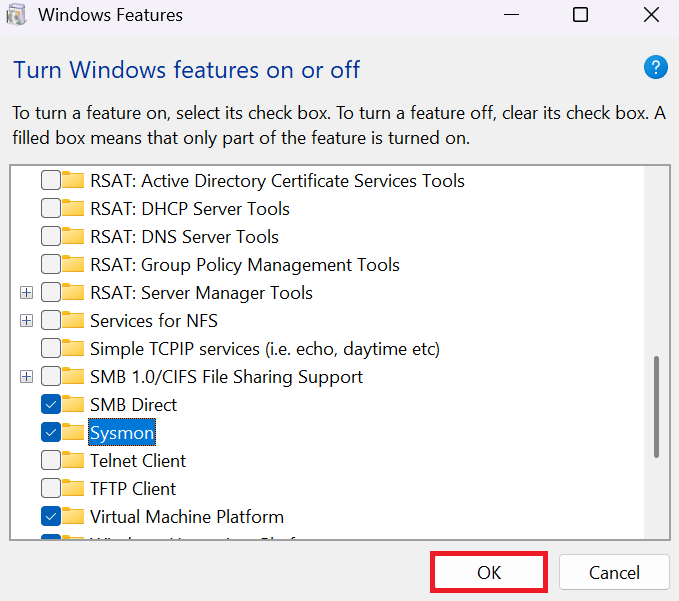
Task: Click the Cancel button
Action: click(x=614, y=573)
